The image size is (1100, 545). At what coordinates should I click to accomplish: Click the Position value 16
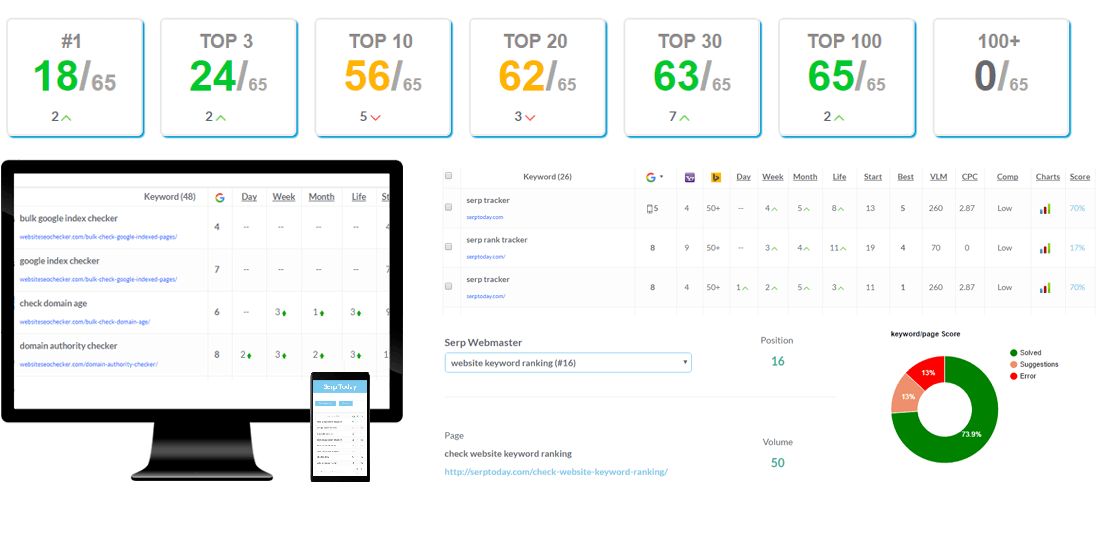coord(777,361)
